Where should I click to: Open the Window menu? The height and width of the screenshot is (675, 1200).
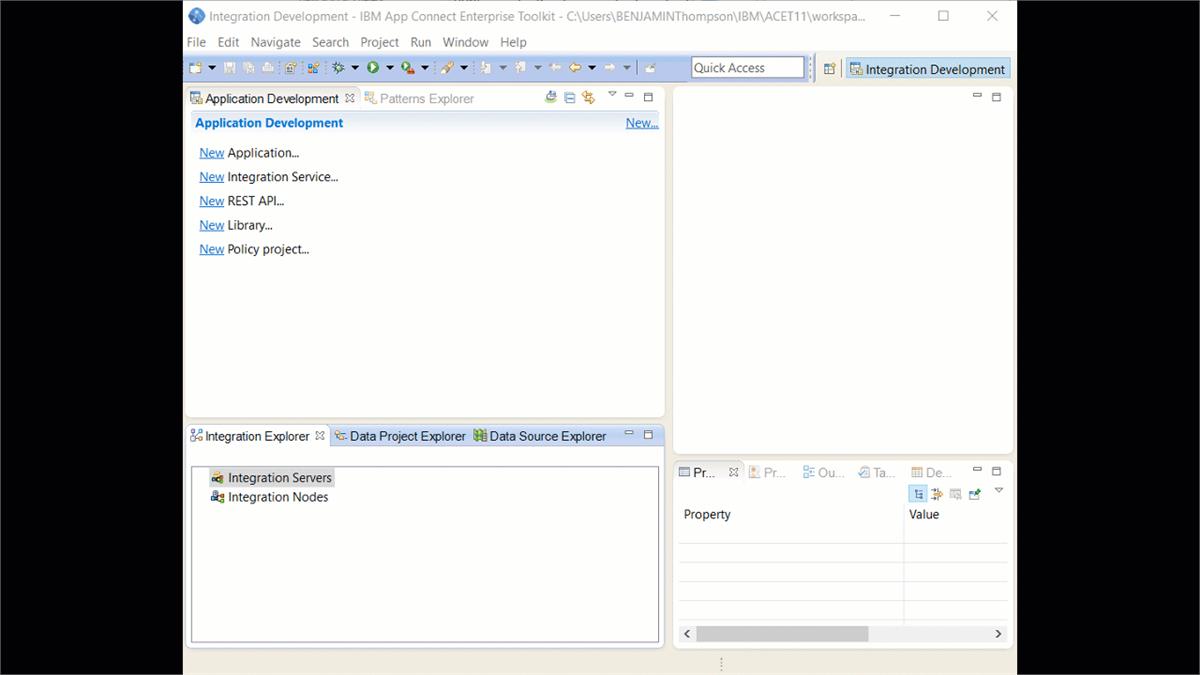(465, 42)
